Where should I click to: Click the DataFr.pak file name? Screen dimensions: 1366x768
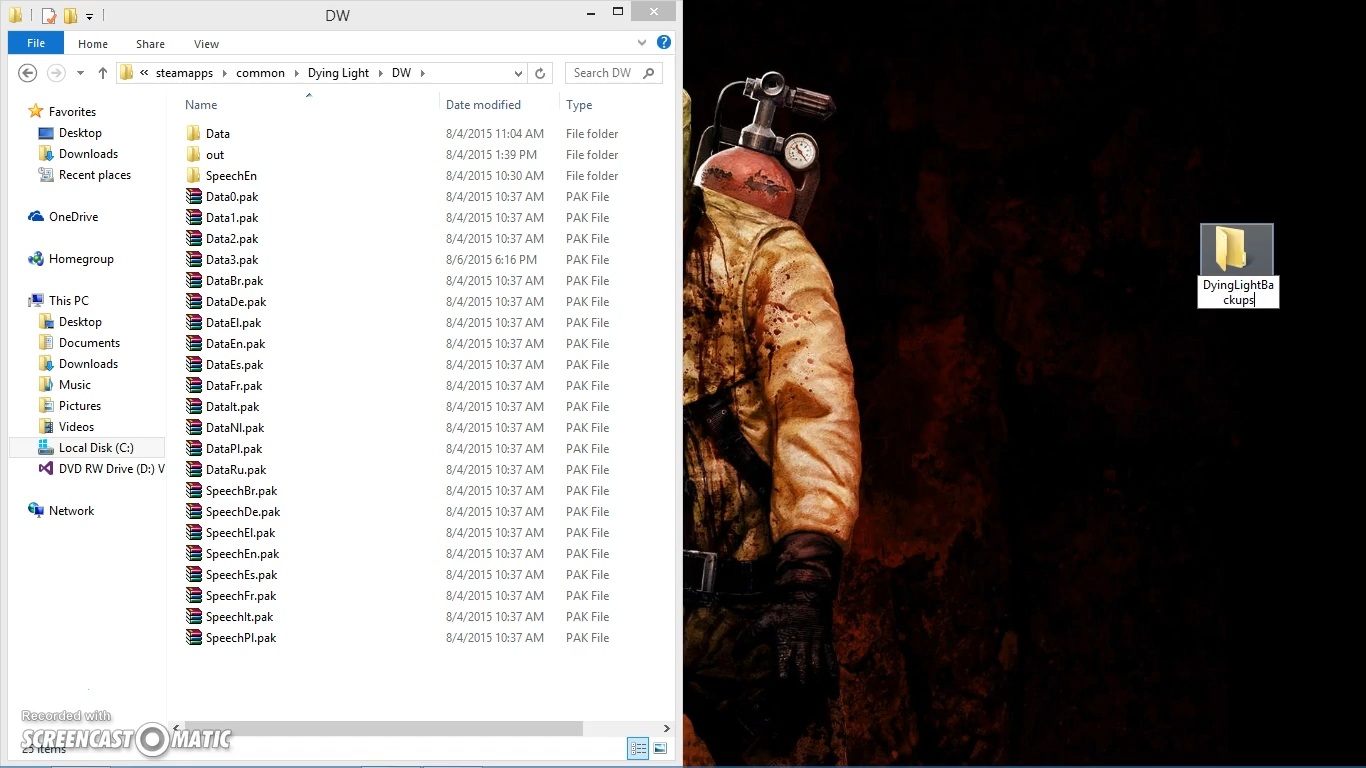tap(234, 386)
